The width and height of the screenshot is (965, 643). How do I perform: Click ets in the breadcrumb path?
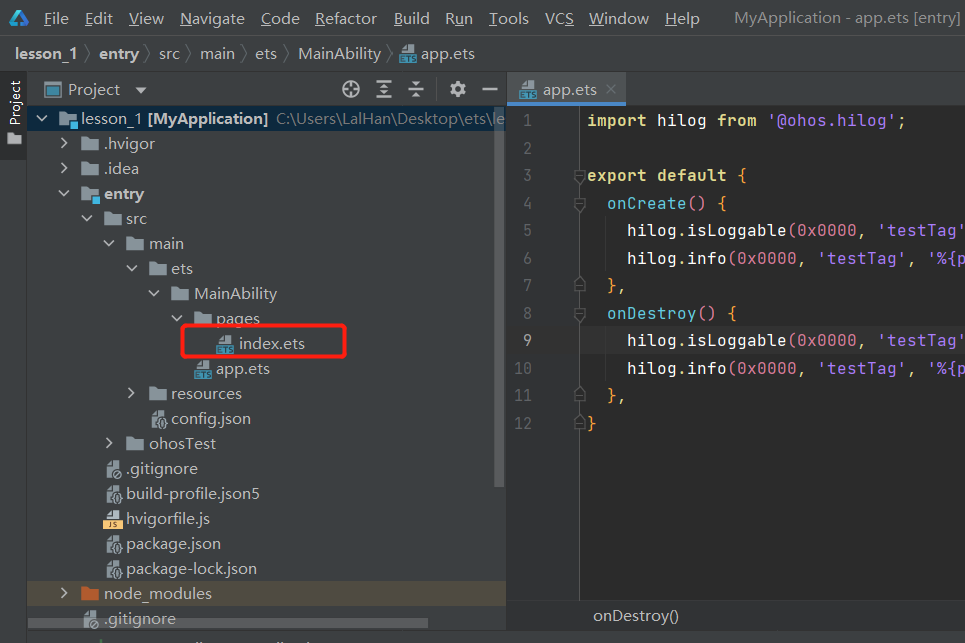266,54
